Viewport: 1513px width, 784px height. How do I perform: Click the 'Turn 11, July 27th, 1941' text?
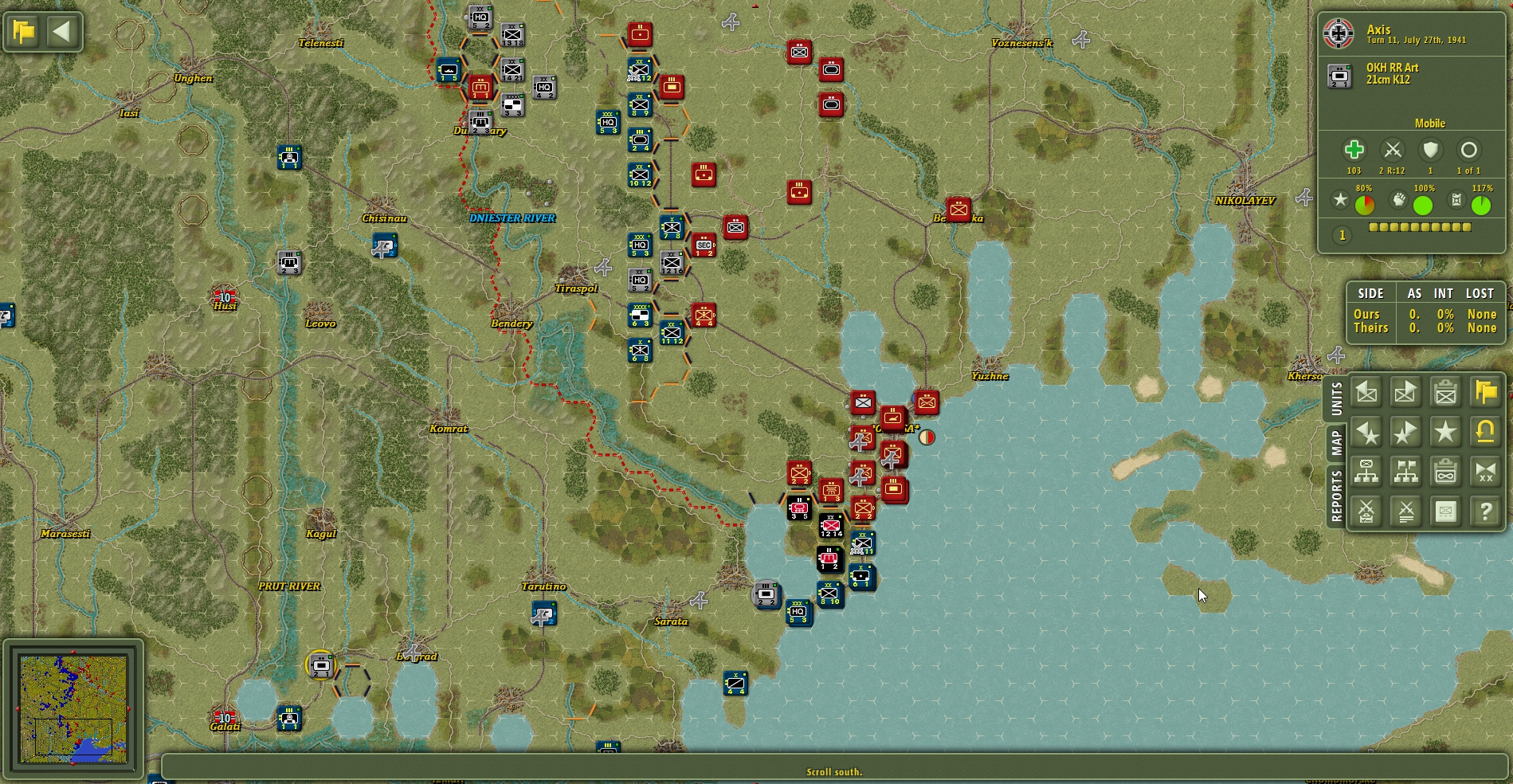coord(1417,41)
